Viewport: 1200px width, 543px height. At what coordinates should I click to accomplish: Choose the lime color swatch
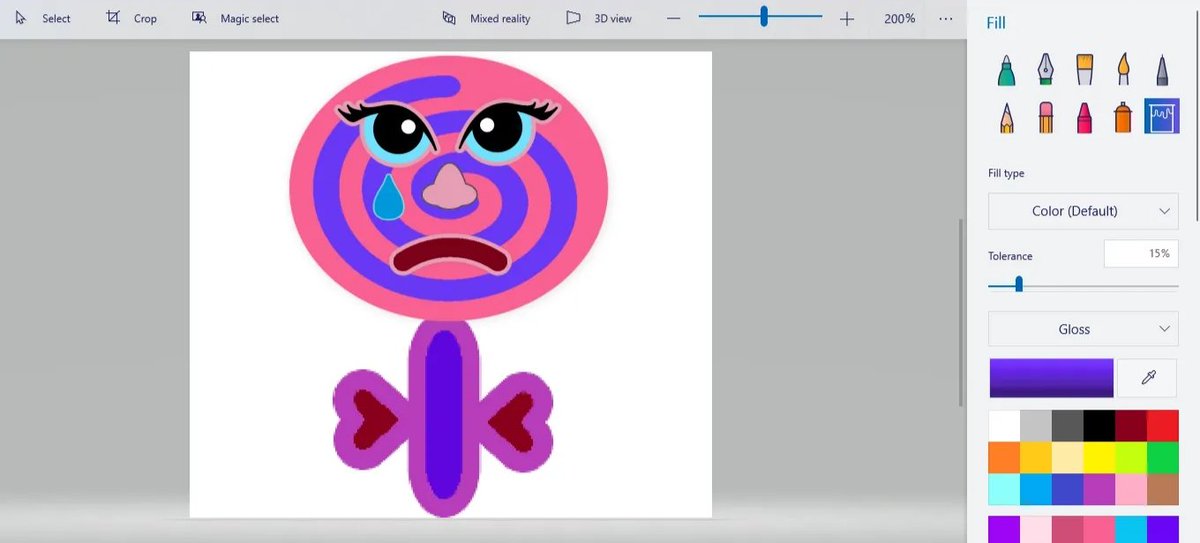tap(1131, 457)
